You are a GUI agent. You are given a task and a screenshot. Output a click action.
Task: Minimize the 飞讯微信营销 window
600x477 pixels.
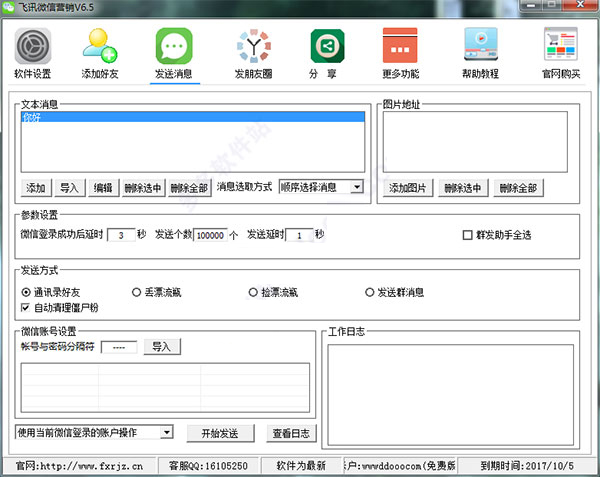tap(531, 5)
